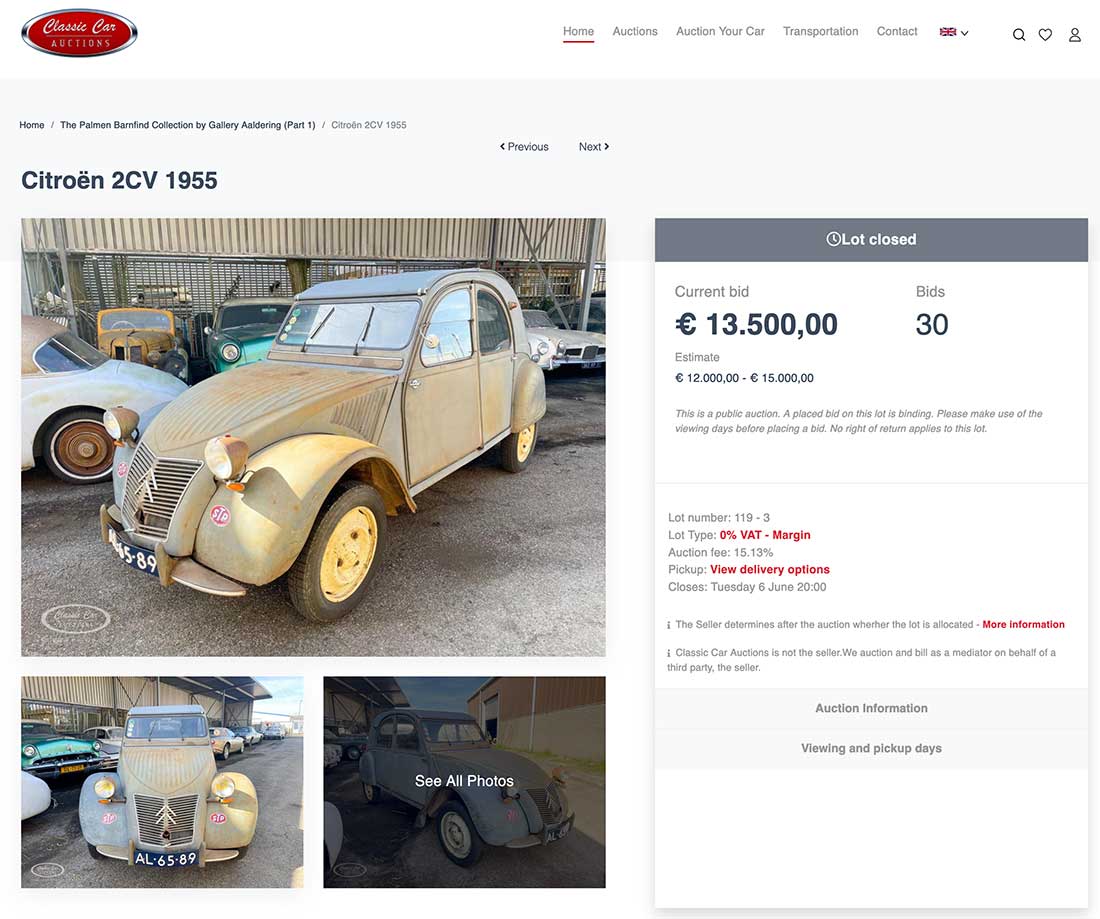Viewport: 1100px width, 919px height.
Task: Click the clock icon in Lot closed banner
Action: [833, 239]
